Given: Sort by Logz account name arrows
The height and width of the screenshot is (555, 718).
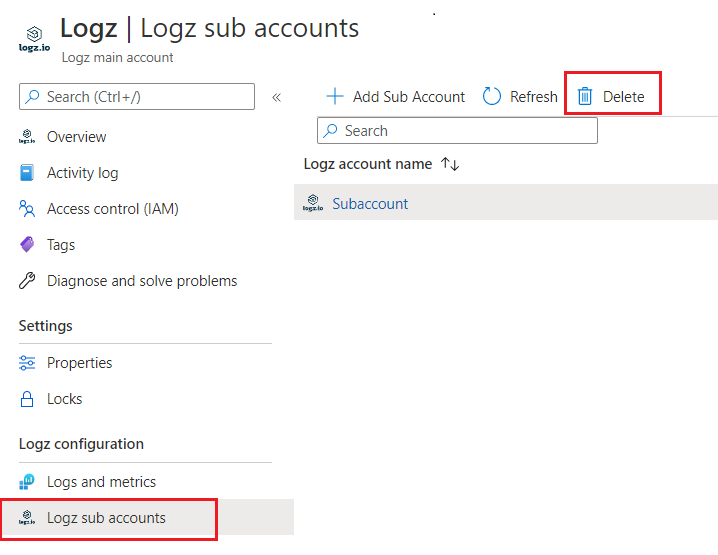Looking at the screenshot, I should 449,164.
